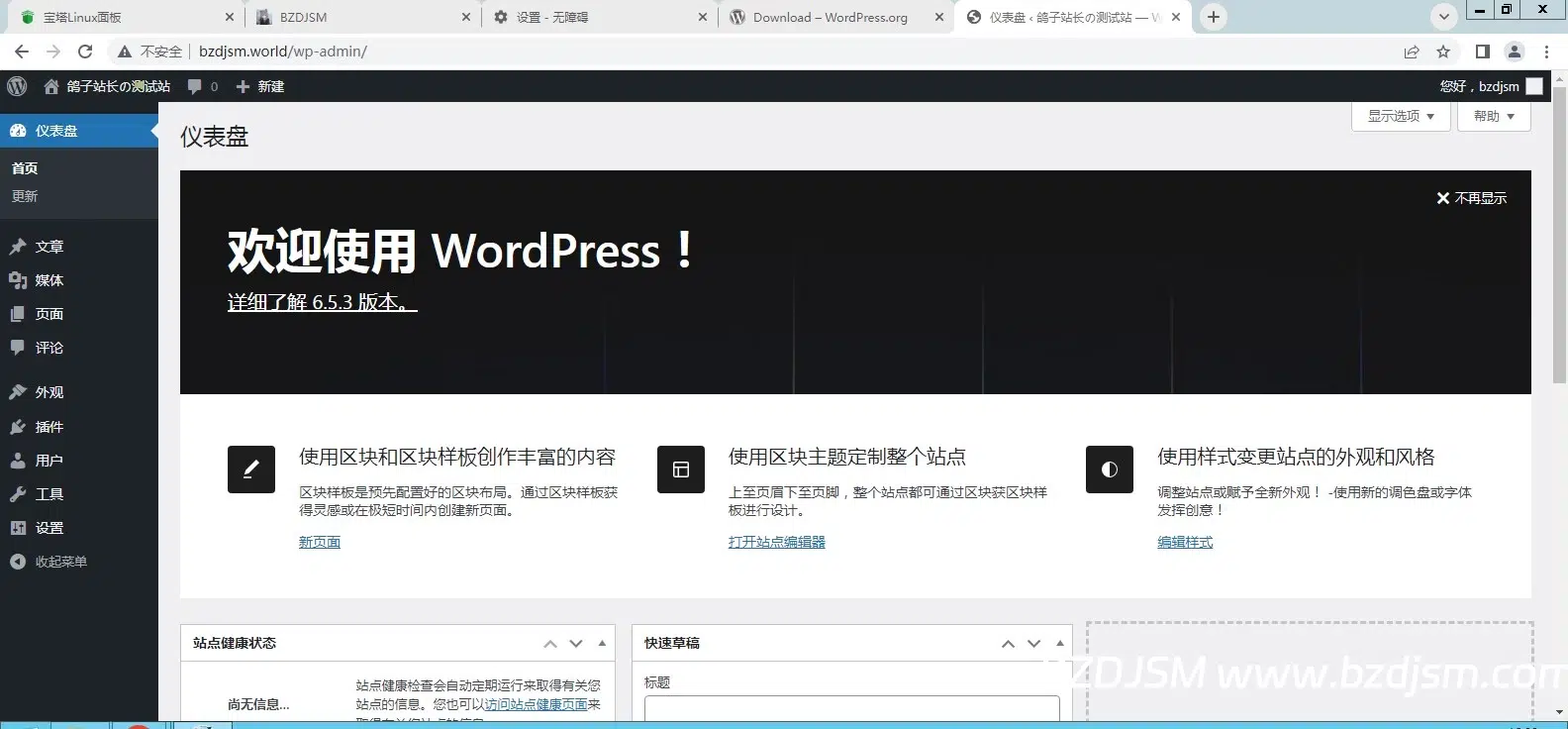Click the 新页面 link
This screenshot has height=729, width=1568.
point(320,542)
